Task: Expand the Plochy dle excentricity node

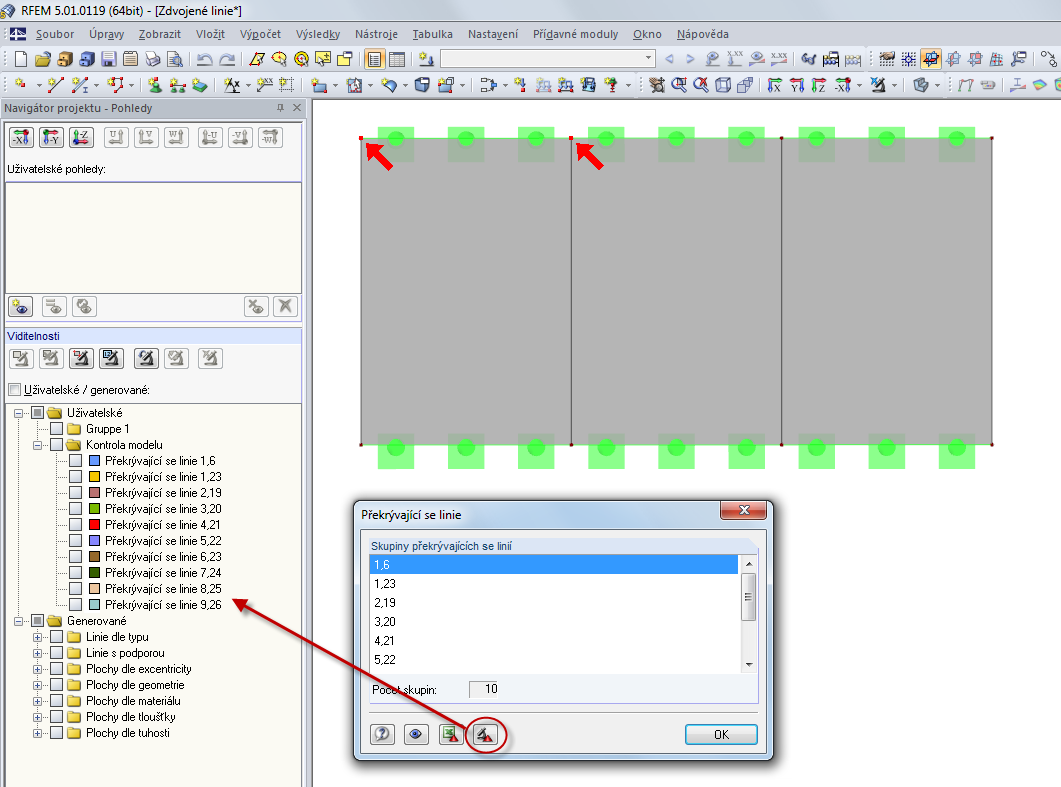Action: click(x=38, y=669)
